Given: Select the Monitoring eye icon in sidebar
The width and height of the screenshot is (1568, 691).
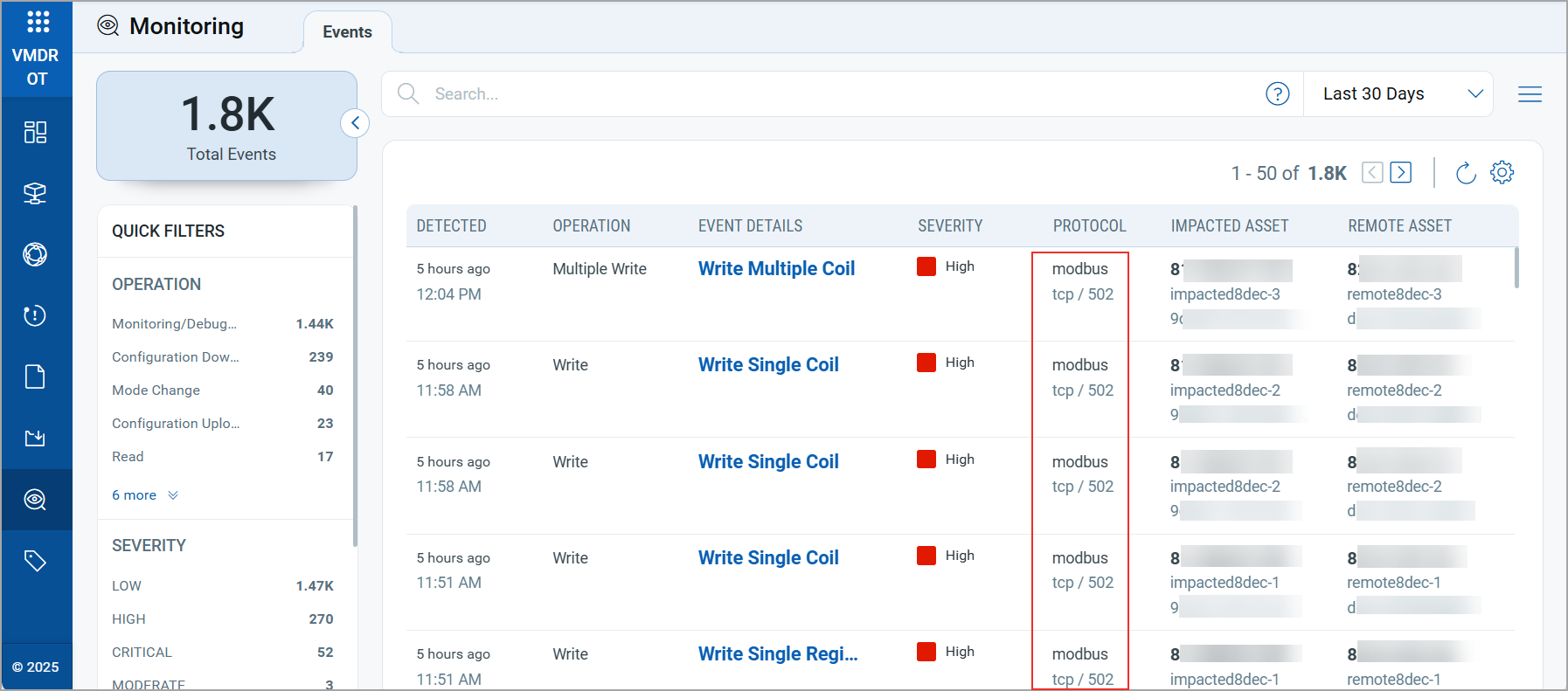Looking at the screenshot, I should click(35, 500).
